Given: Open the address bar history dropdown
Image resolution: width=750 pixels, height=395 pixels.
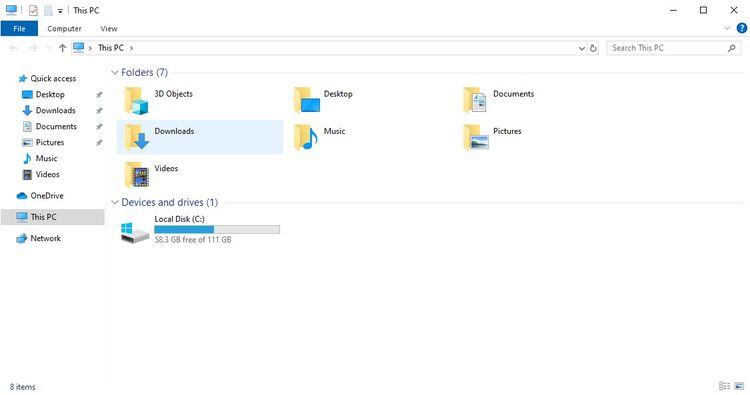Looking at the screenshot, I should [582, 48].
